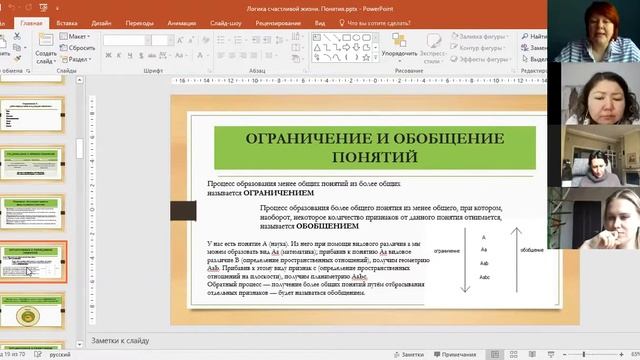Toggle Заметки notes pane in status bar
The width and height of the screenshot is (640, 360).
(409, 355)
